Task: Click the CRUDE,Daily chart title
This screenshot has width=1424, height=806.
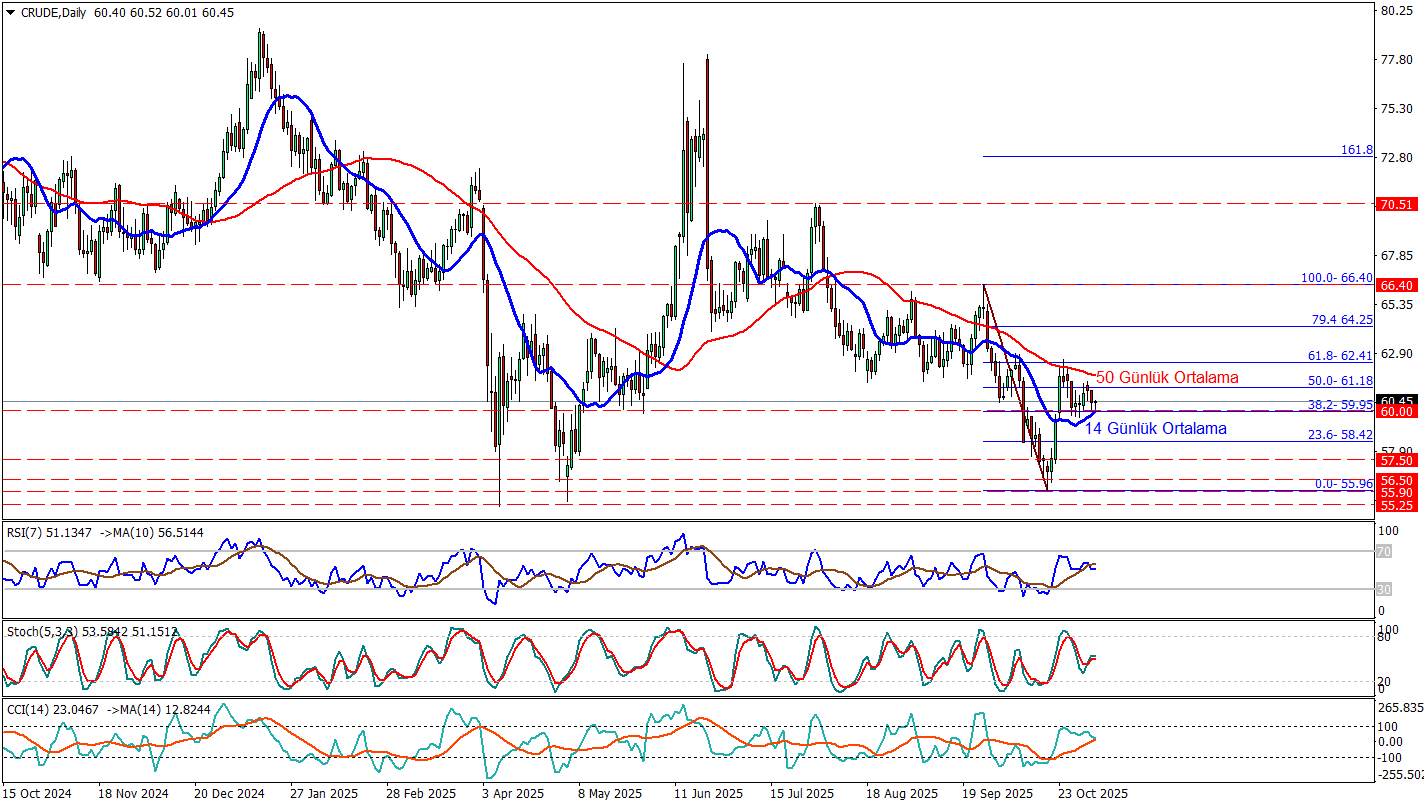Action: (x=52, y=12)
